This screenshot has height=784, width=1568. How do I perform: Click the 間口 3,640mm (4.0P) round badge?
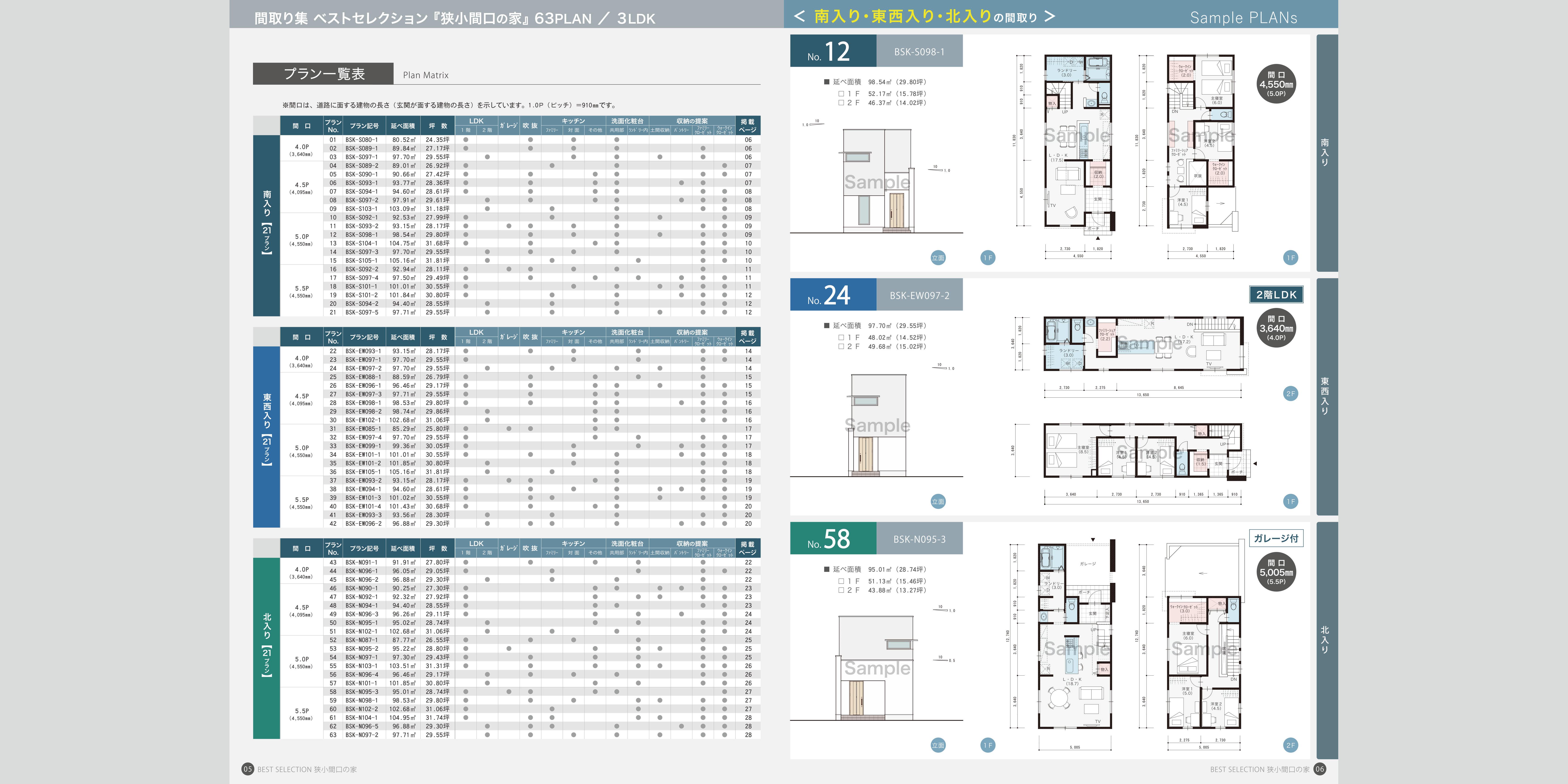(1276, 328)
